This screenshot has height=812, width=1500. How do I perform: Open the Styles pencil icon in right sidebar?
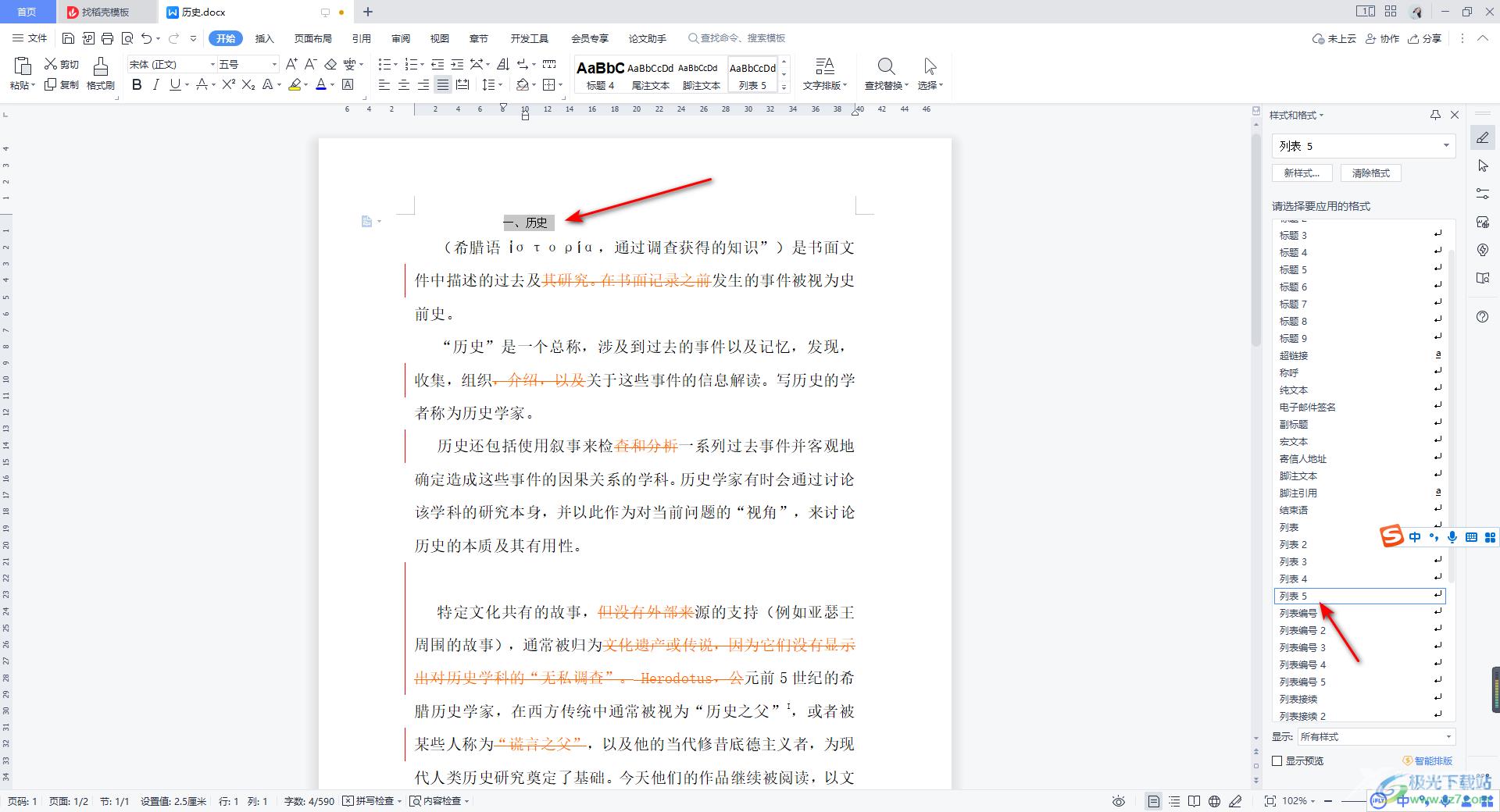[1483, 138]
